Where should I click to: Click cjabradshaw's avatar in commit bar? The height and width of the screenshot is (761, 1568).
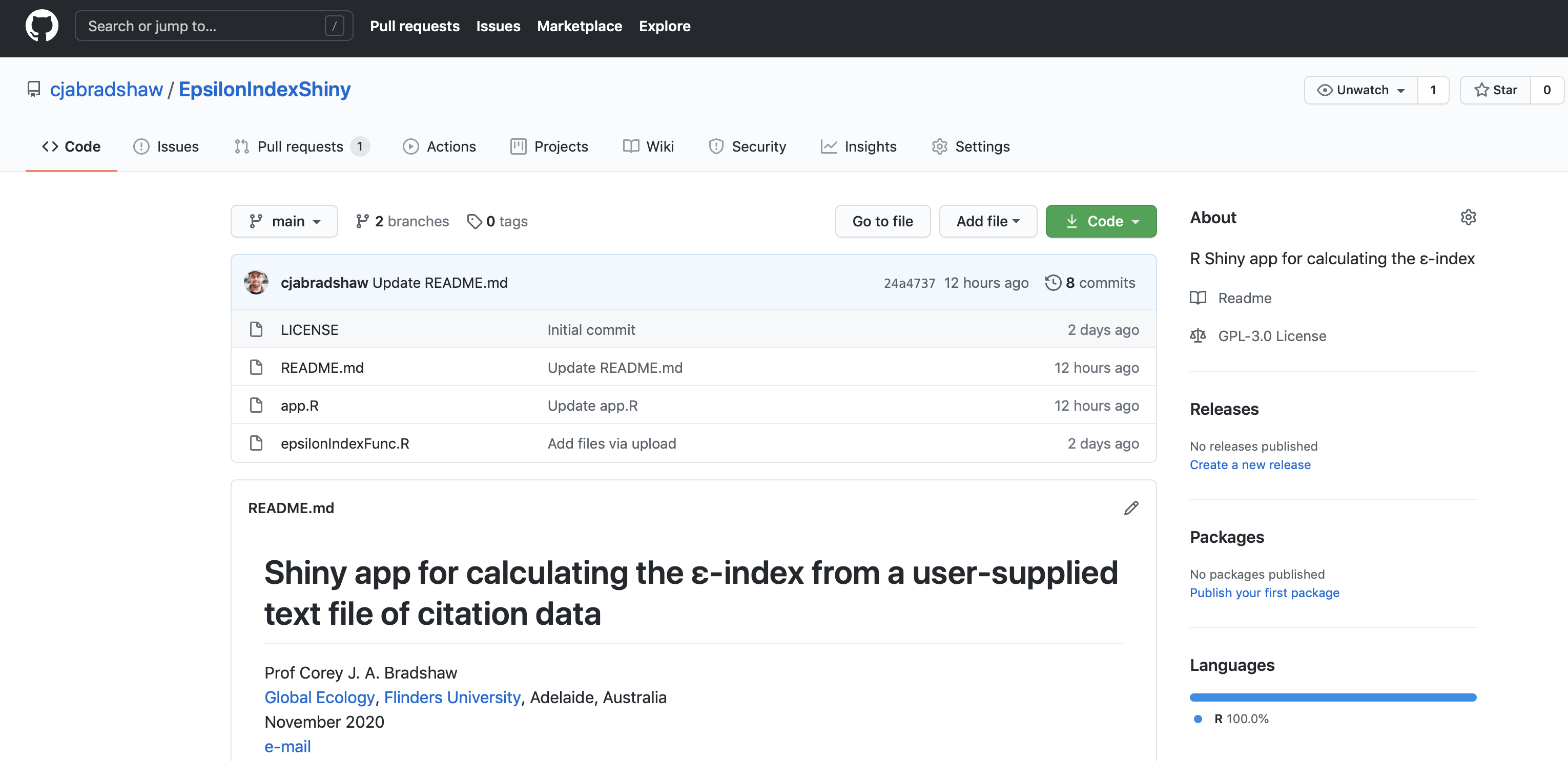click(x=256, y=283)
